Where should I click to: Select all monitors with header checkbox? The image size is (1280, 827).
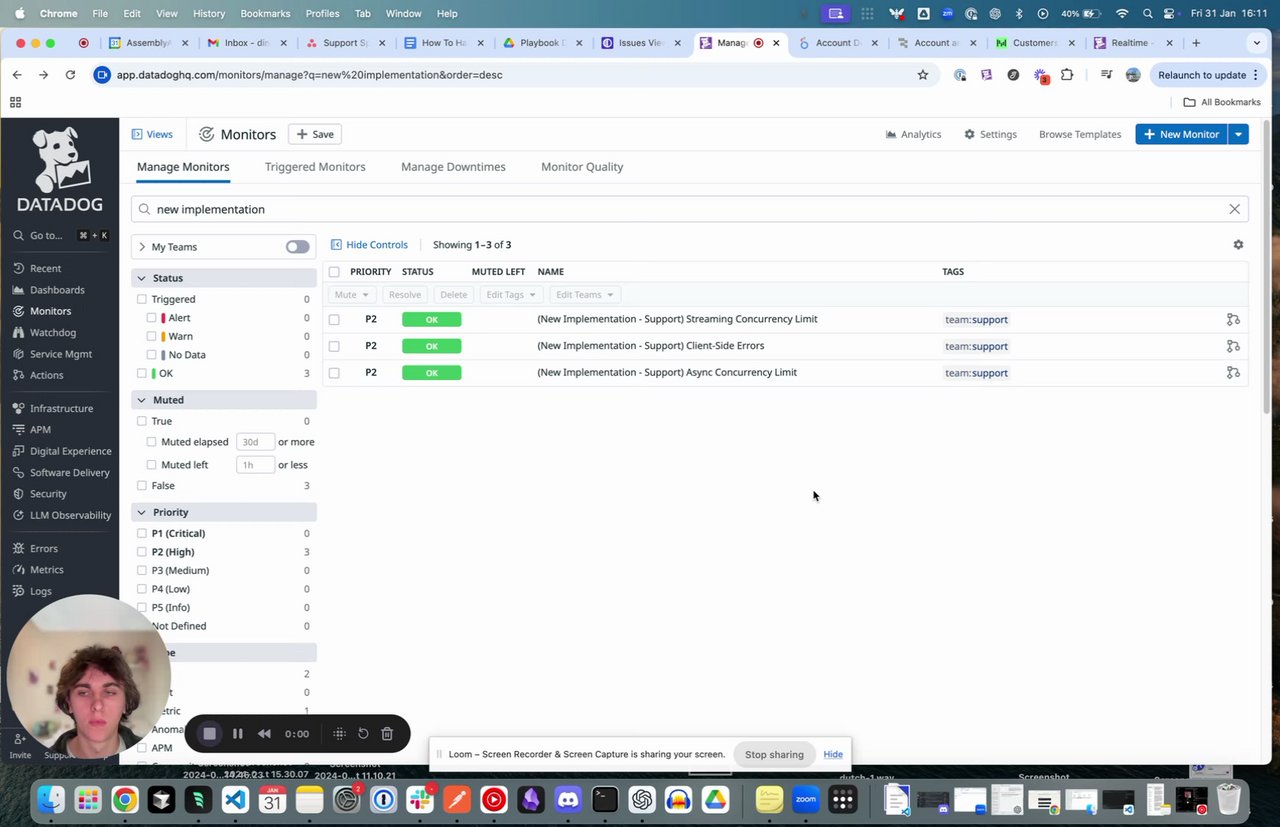(334, 272)
